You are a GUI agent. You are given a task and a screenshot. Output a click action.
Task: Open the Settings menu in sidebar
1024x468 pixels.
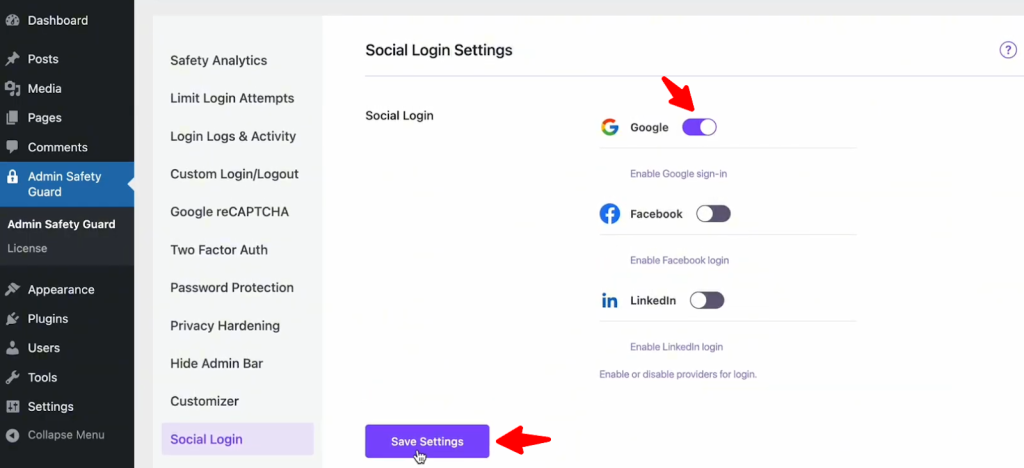[50, 407]
